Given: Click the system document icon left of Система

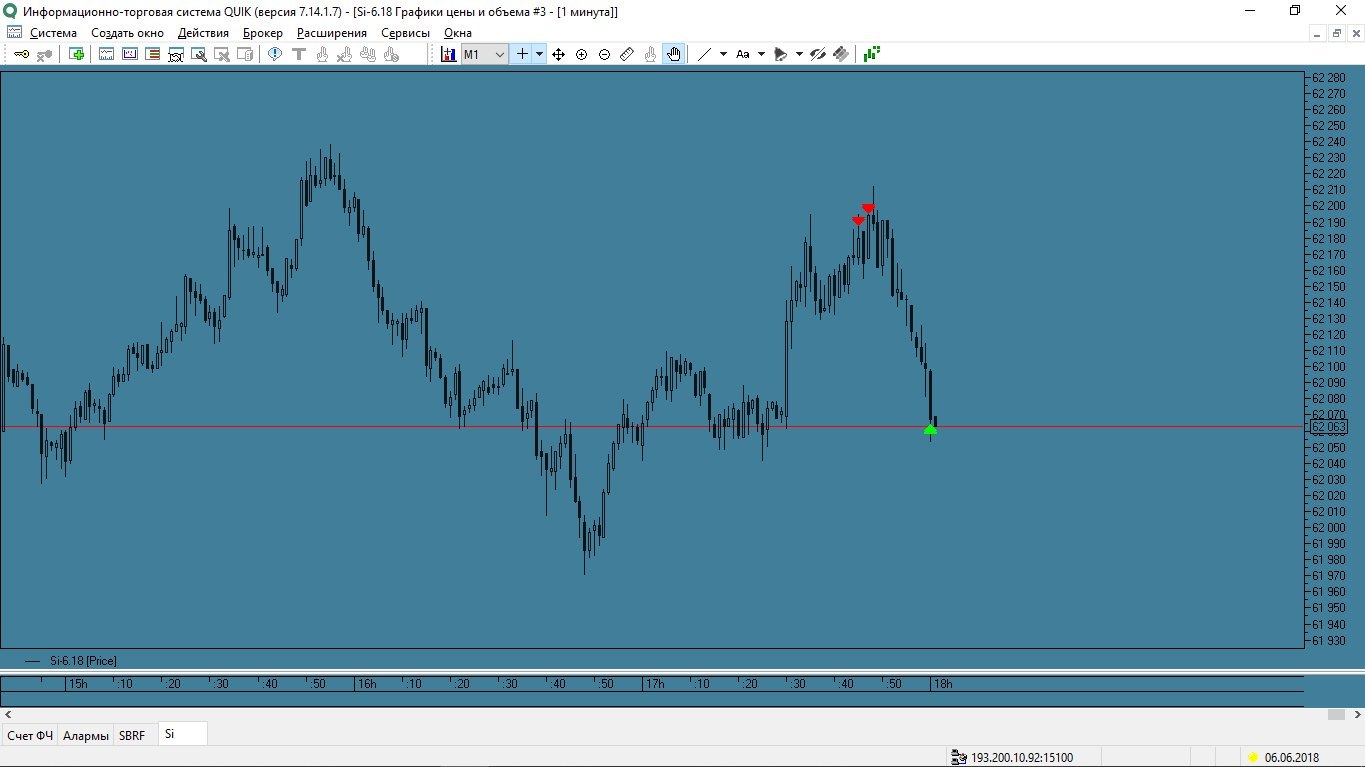Looking at the screenshot, I should (x=14, y=33).
